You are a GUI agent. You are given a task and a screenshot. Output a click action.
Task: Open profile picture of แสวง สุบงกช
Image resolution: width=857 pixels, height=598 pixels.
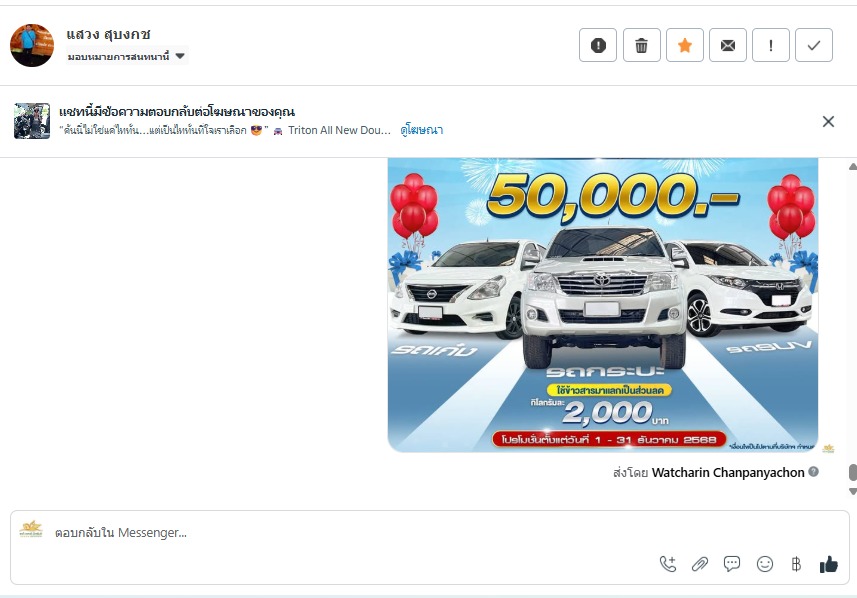tap(32, 45)
